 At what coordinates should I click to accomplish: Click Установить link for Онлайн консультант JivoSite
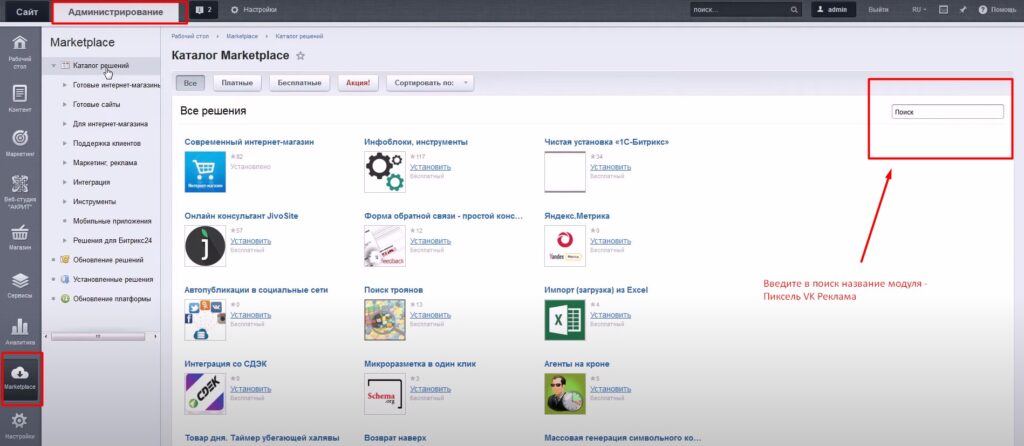click(x=250, y=241)
